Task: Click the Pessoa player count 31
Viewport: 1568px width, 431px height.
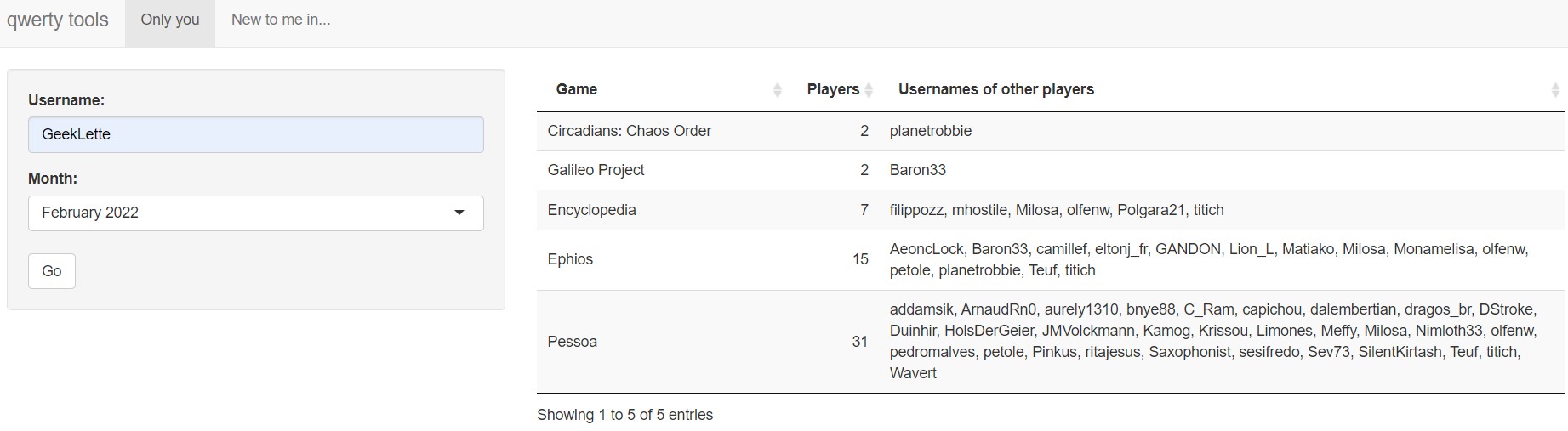Action: pos(859,342)
